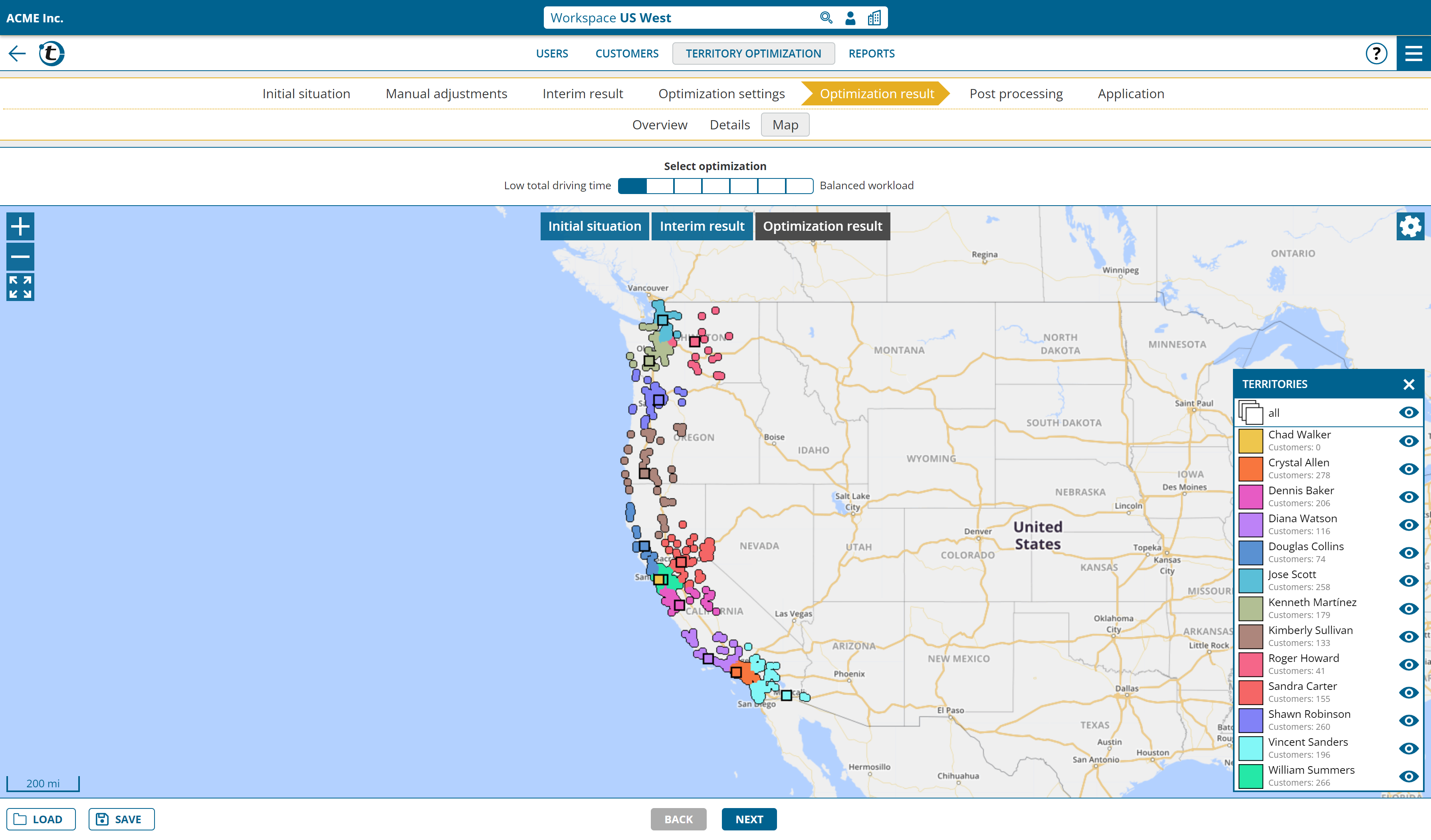
Task: Switch to Overview sub-tab
Action: coord(659,125)
